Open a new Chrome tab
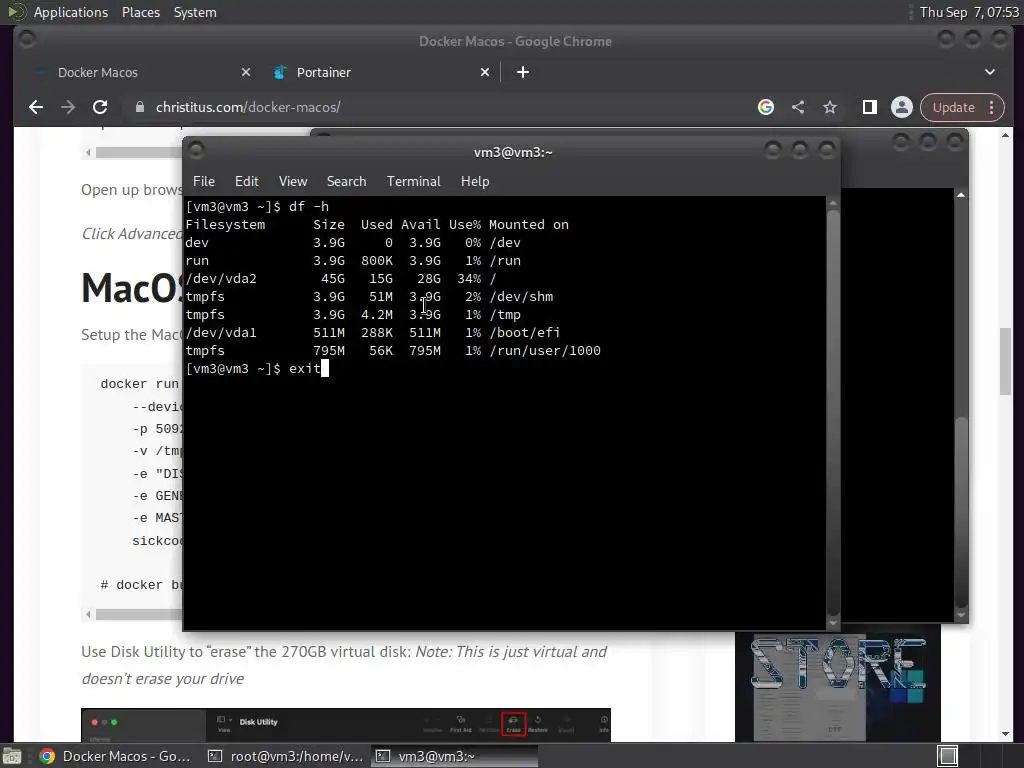Image resolution: width=1024 pixels, height=768 pixels. (523, 72)
